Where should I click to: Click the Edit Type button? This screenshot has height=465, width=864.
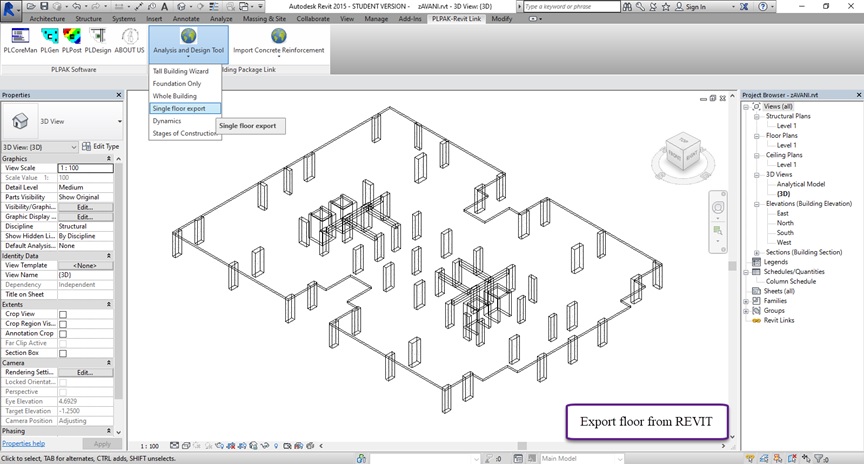(100, 146)
